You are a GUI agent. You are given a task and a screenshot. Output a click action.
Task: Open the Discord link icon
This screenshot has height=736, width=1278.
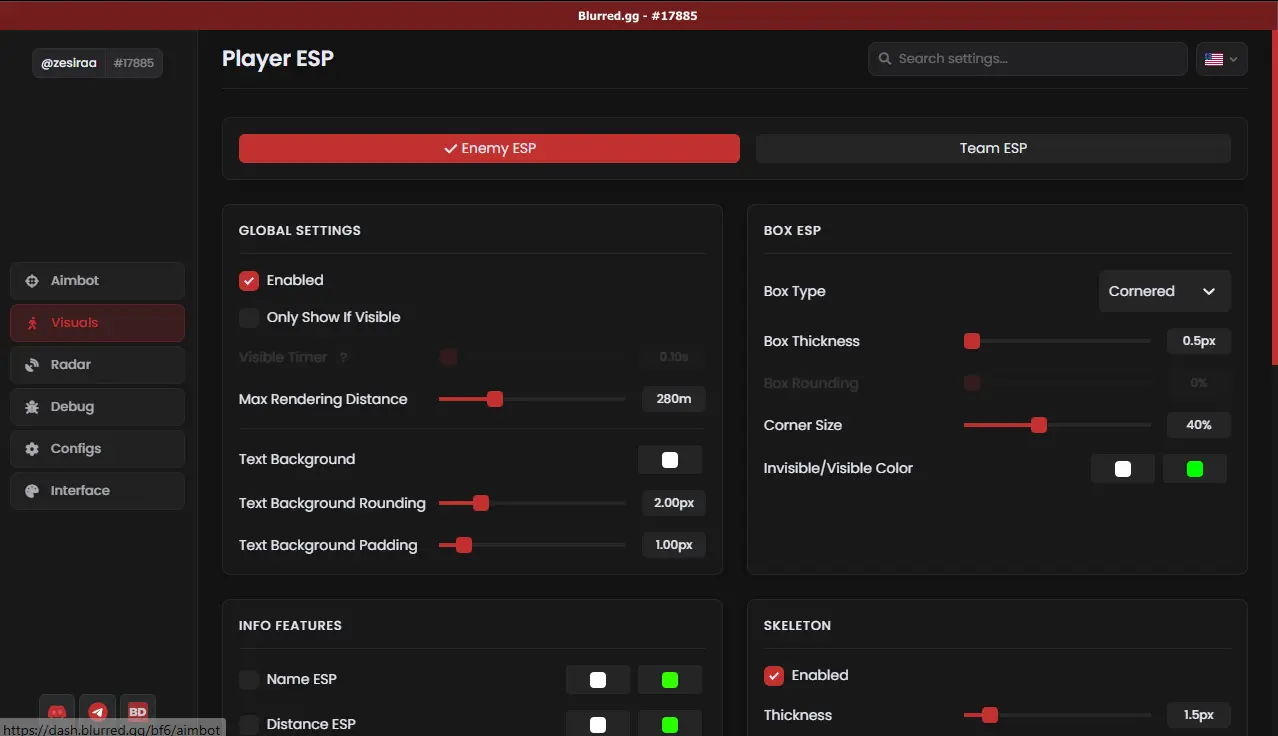(x=58, y=711)
